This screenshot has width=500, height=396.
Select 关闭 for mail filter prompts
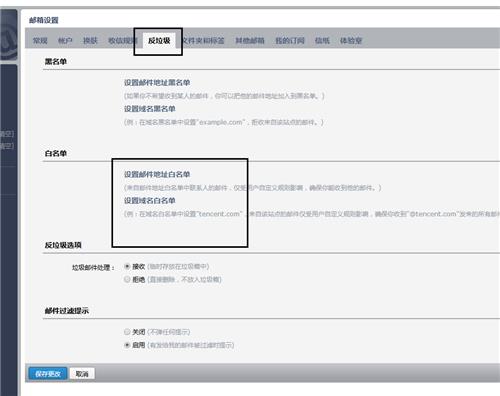(127, 332)
